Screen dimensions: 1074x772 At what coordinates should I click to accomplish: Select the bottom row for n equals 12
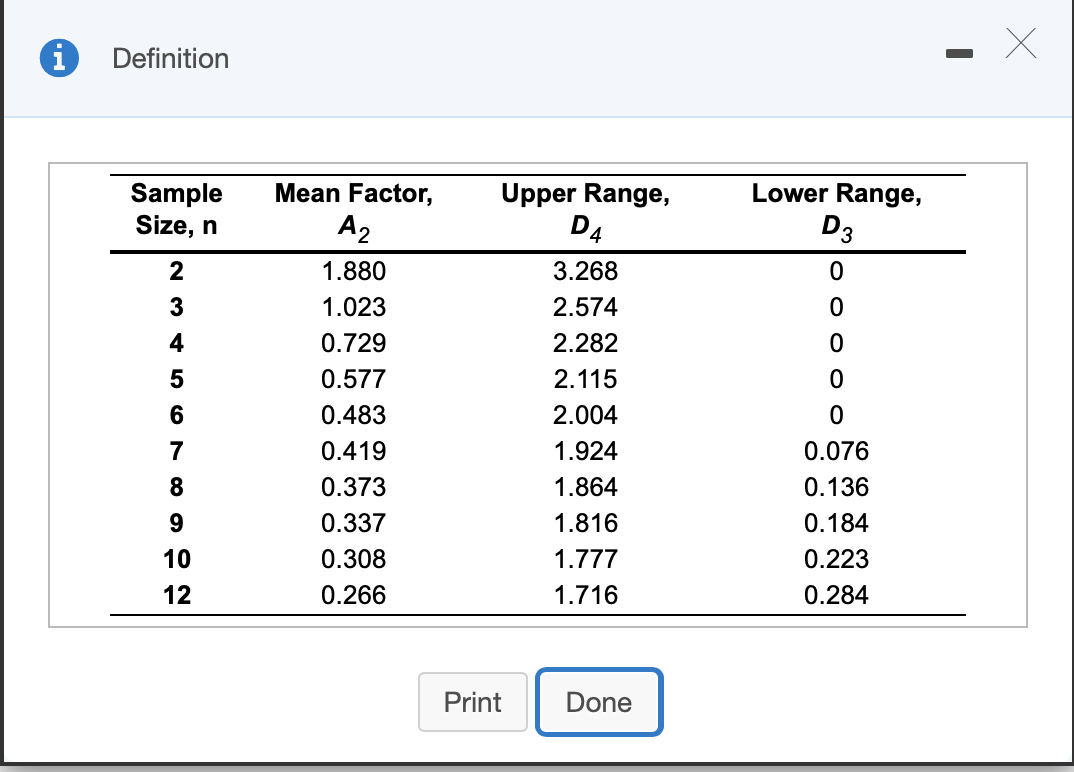[x=176, y=595]
